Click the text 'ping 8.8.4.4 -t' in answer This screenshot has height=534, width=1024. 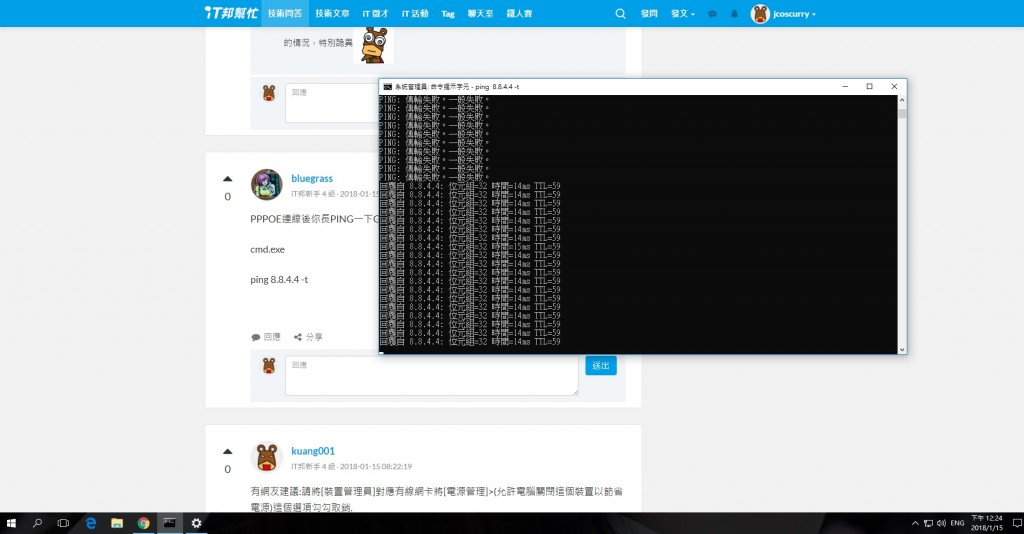click(279, 279)
